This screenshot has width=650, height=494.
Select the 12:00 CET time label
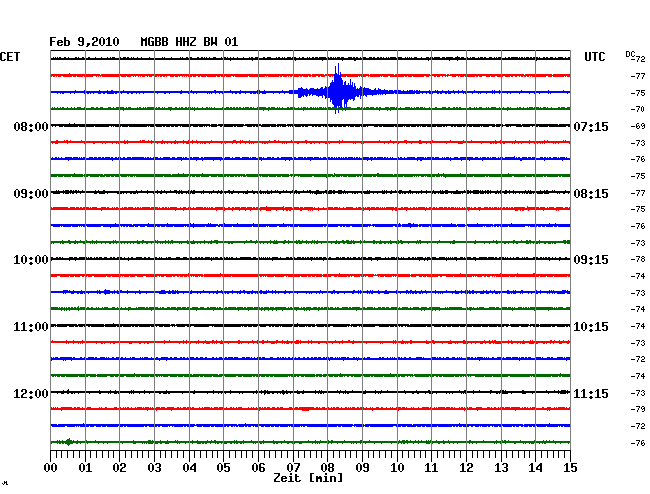click(x=31, y=393)
